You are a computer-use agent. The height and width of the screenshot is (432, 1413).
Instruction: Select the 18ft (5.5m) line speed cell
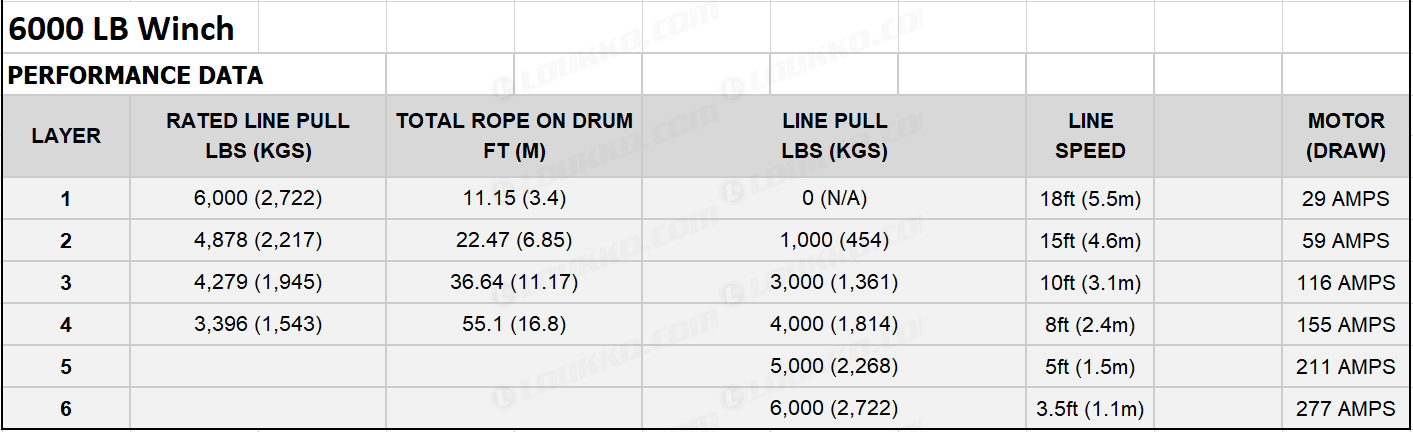(1090, 199)
